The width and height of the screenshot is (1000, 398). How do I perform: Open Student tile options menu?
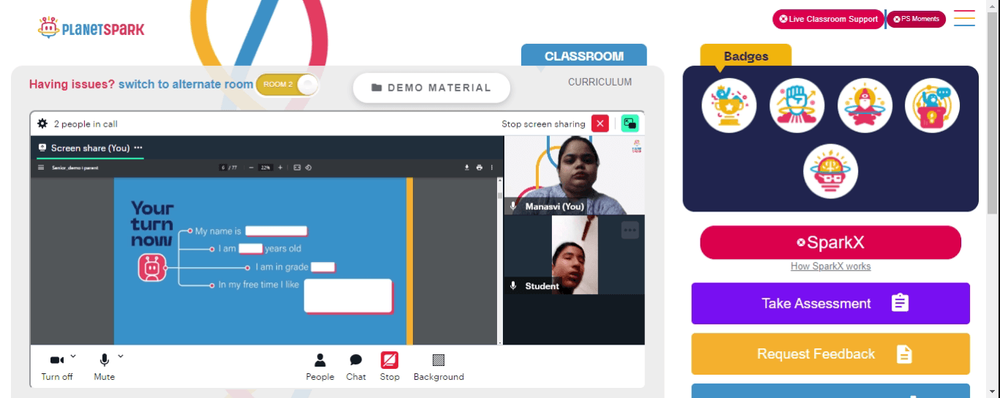tap(630, 230)
